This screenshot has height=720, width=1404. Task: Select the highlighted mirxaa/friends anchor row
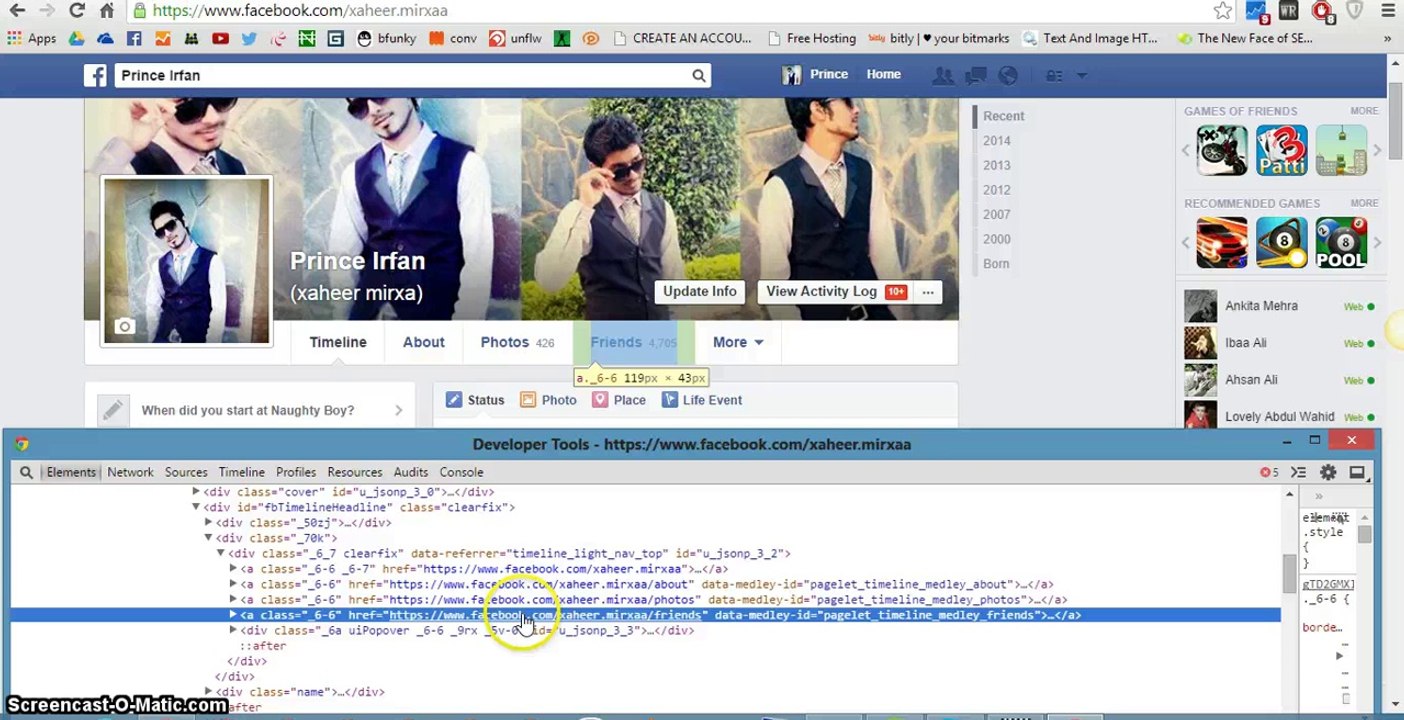click(x=645, y=615)
